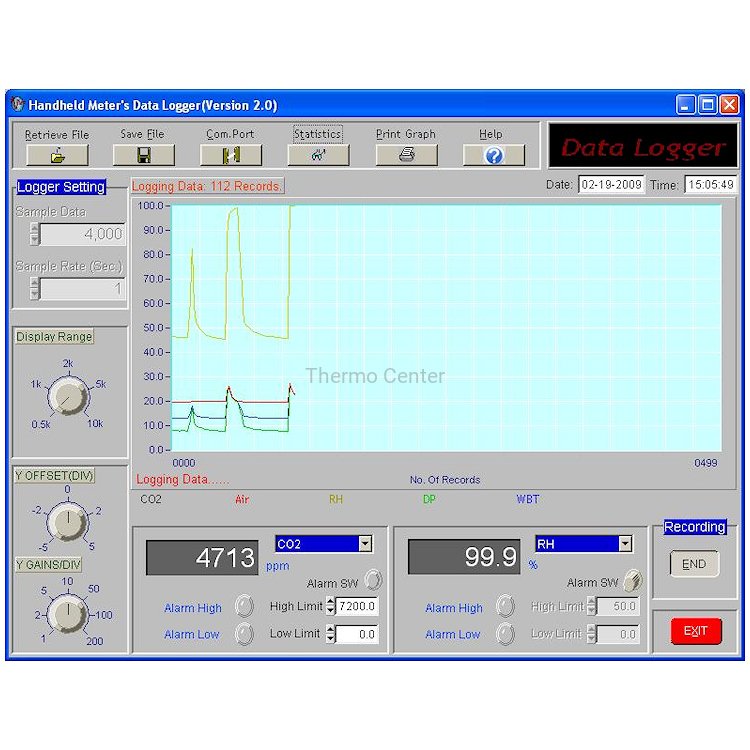The height and width of the screenshot is (750, 750).
Task: Open Help question mark icon
Action: [491, 155]
